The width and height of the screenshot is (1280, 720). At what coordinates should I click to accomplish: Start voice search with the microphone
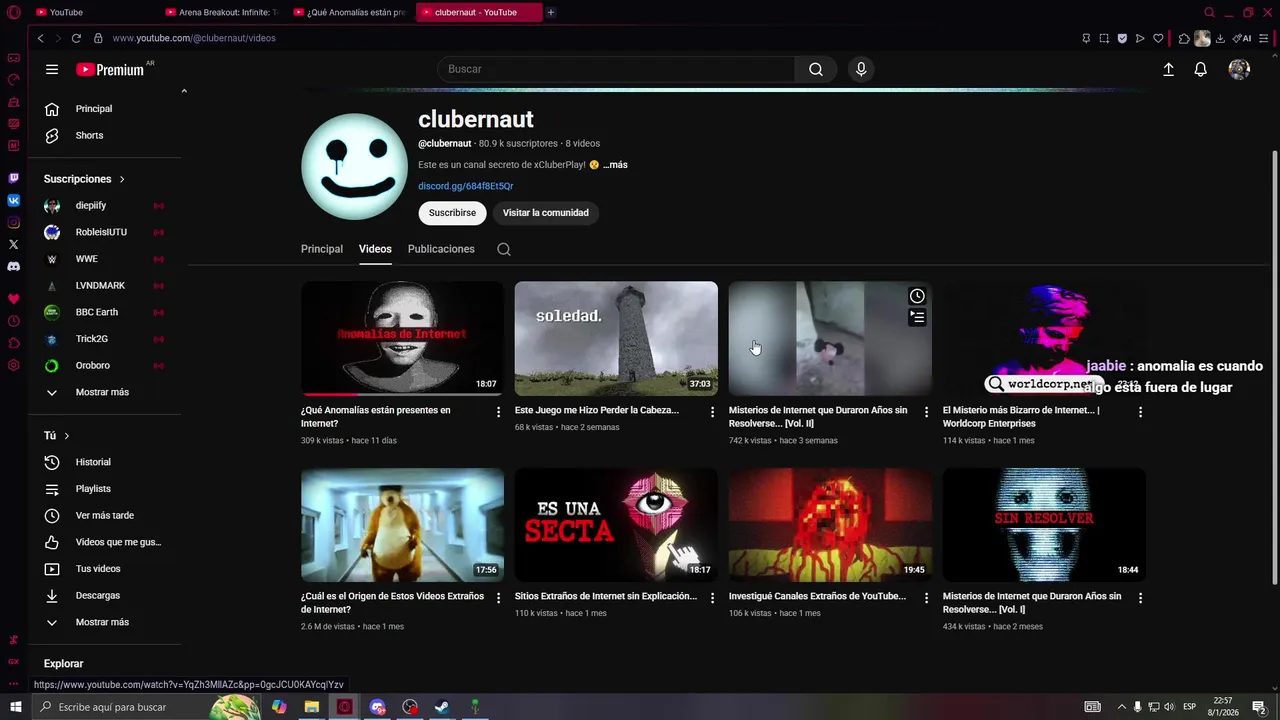click(x=861, y=69)
